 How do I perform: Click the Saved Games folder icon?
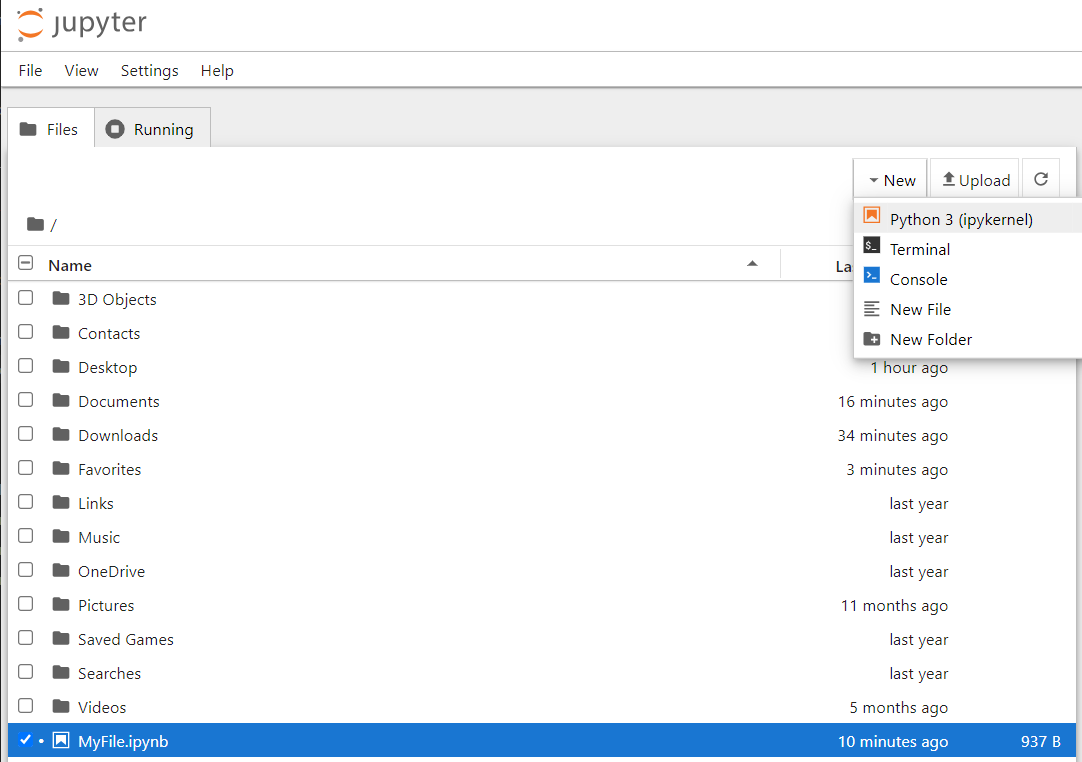click(x=61, y=638)
